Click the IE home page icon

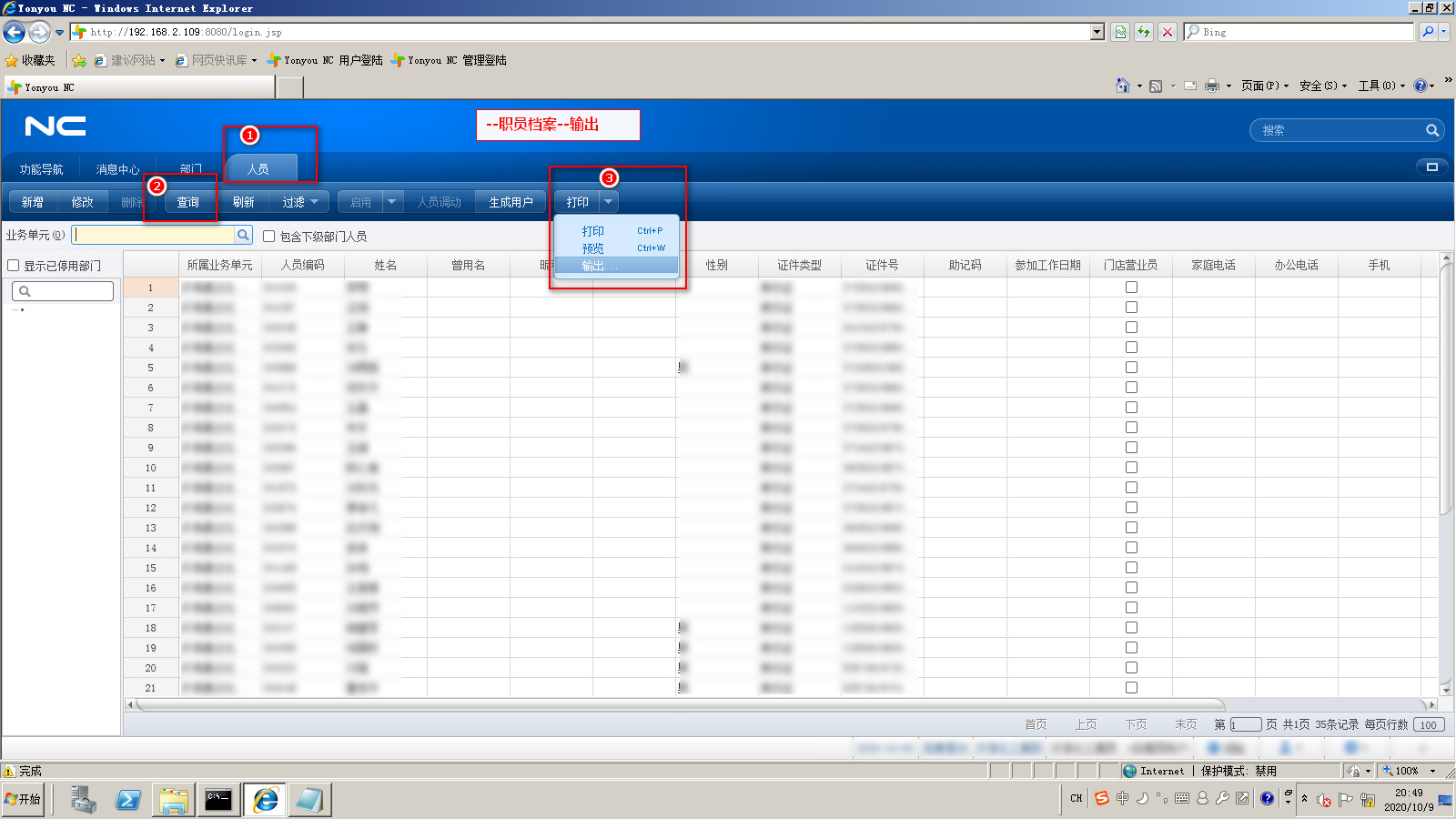(1123, 86)
